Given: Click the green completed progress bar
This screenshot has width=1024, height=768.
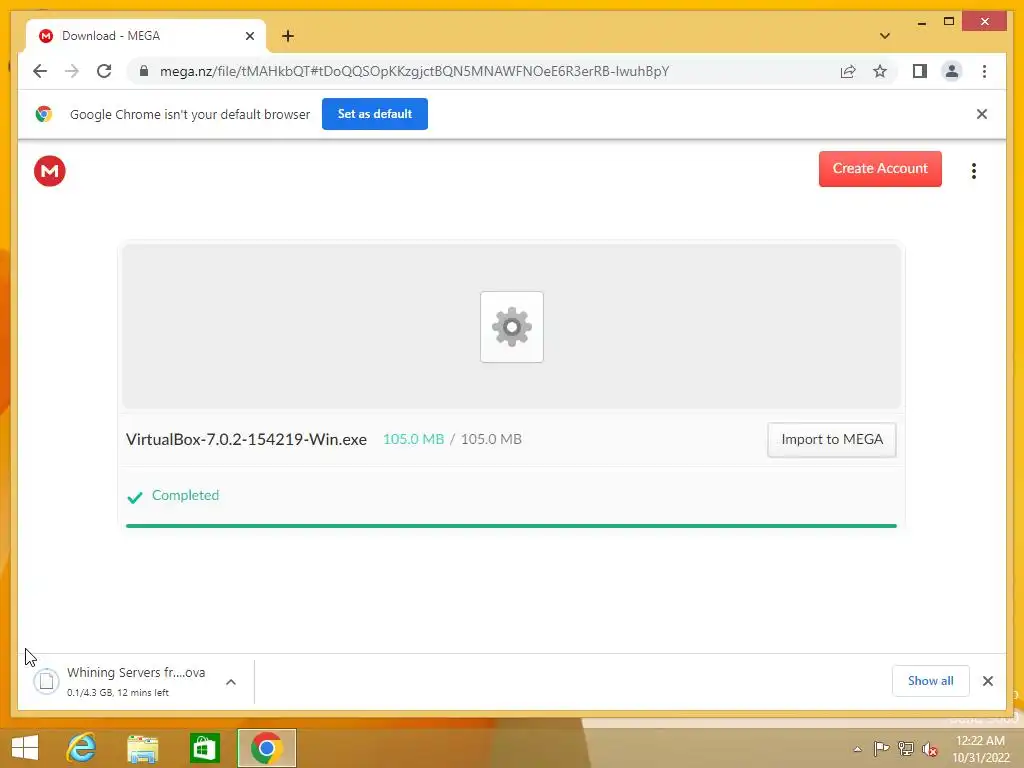Looking at the screenshot, I should pyautogui.click(x=511, y=526).
